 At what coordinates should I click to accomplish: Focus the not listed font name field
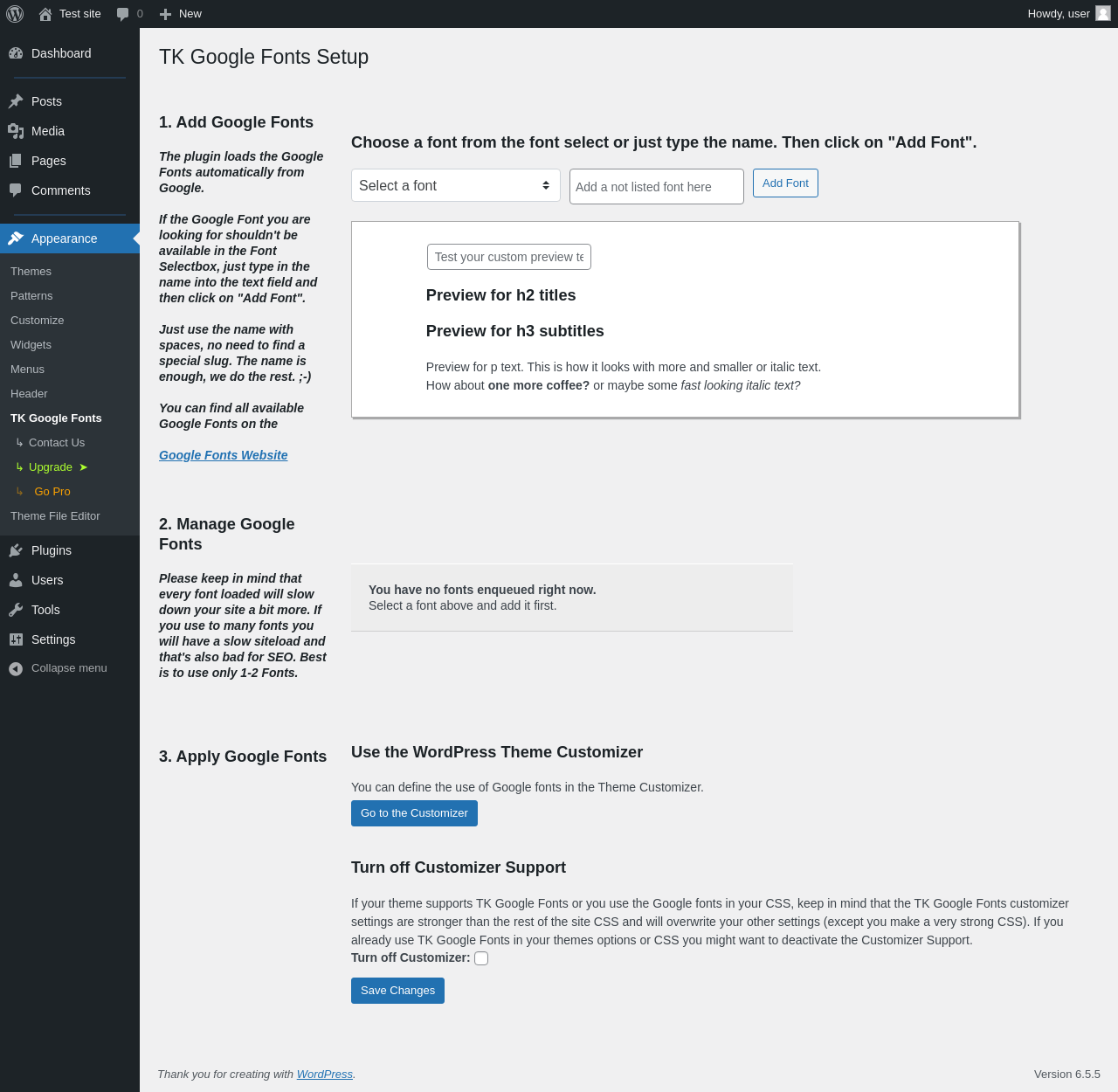pyautogui.click(x=656, y=187)
